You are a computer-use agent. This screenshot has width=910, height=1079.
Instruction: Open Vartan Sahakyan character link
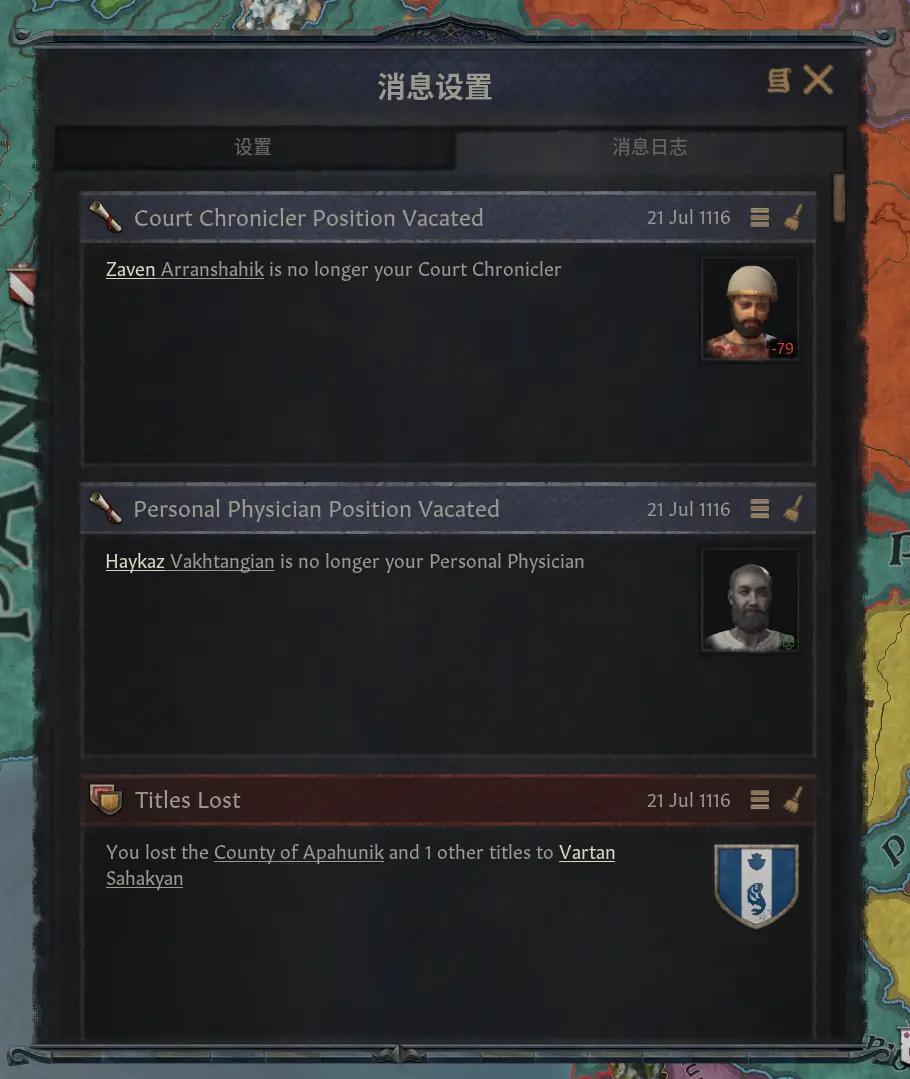pos(360,865)
